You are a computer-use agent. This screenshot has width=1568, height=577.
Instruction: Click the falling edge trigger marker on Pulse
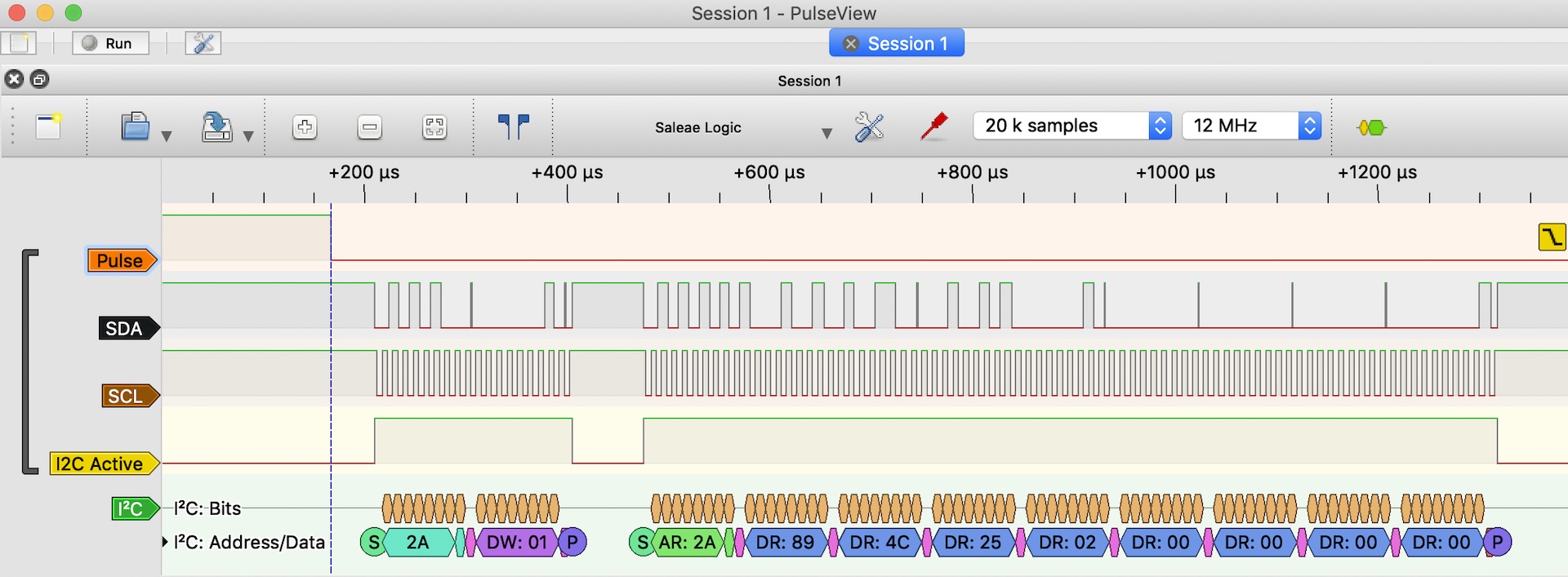[x=1551, y=237]
